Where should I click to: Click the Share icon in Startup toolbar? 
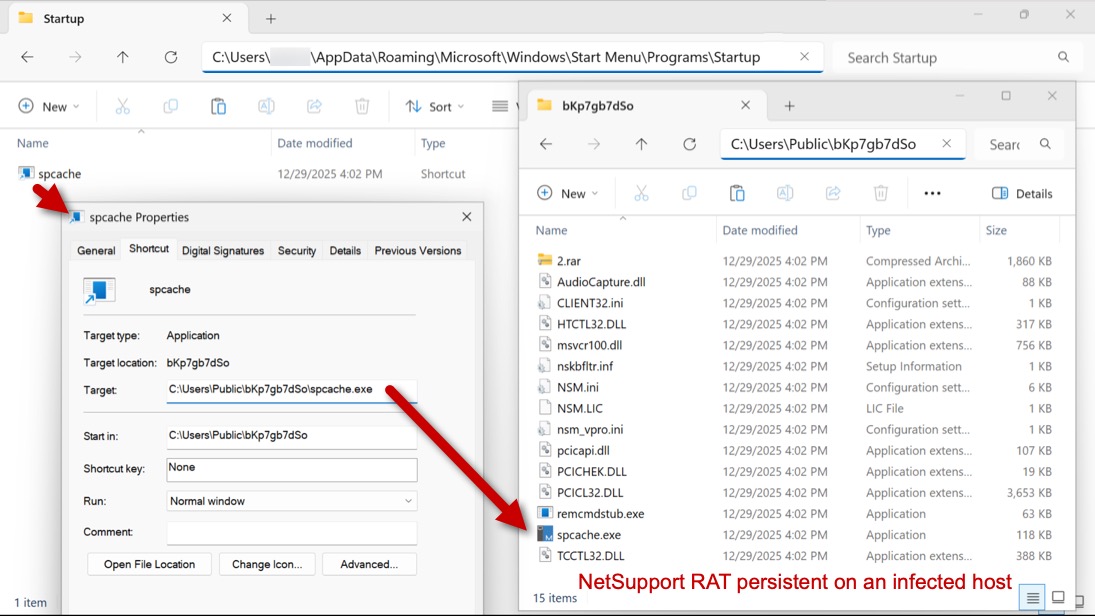[x=314, y=107]
